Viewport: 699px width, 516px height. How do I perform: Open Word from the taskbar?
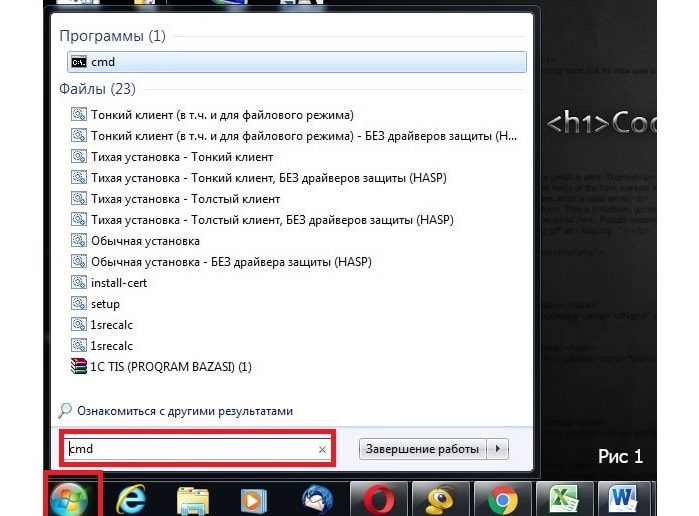[623, 499]
